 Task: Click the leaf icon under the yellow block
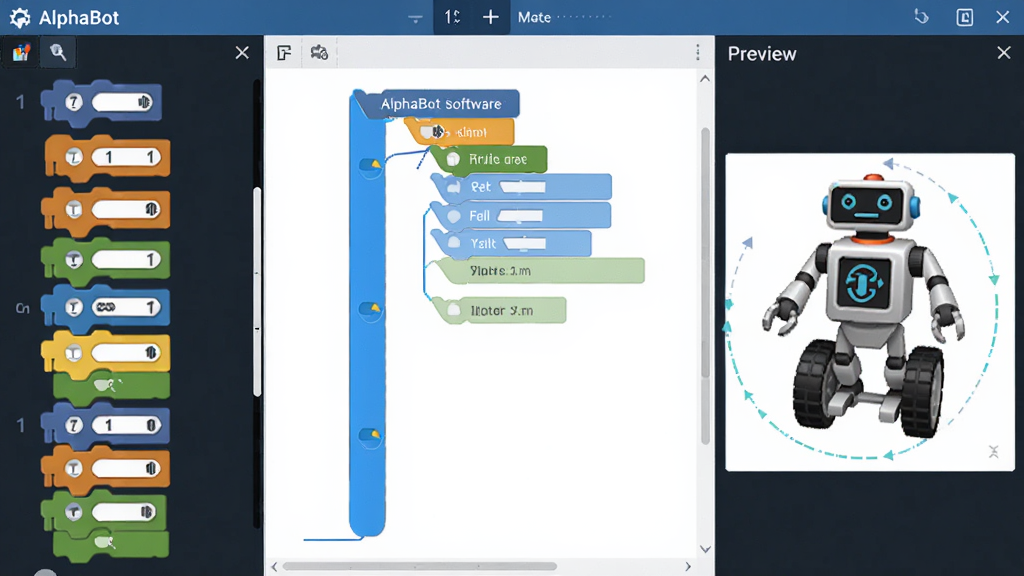coord(107,385)
